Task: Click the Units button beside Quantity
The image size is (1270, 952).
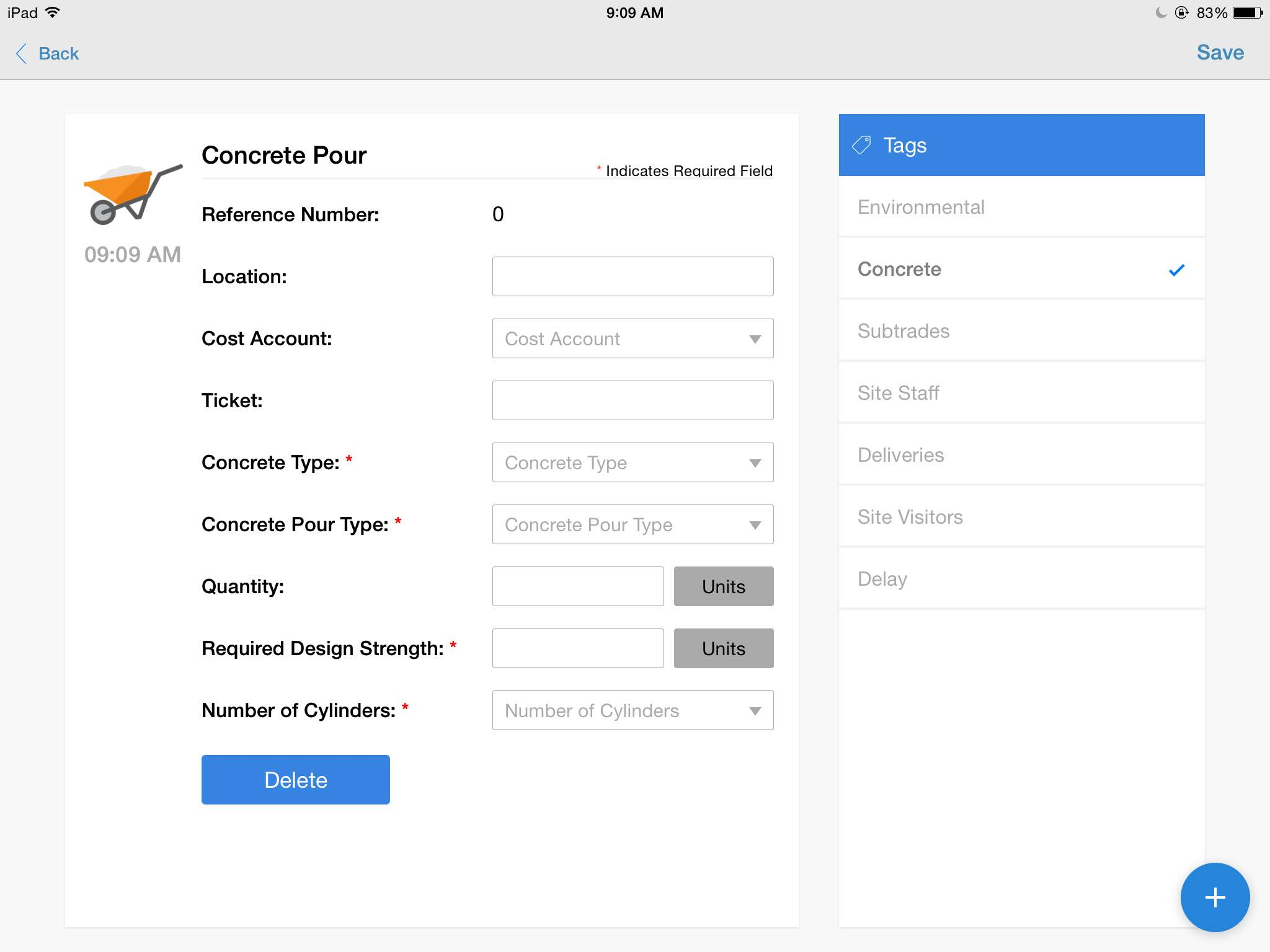Action: pos(723,586)
